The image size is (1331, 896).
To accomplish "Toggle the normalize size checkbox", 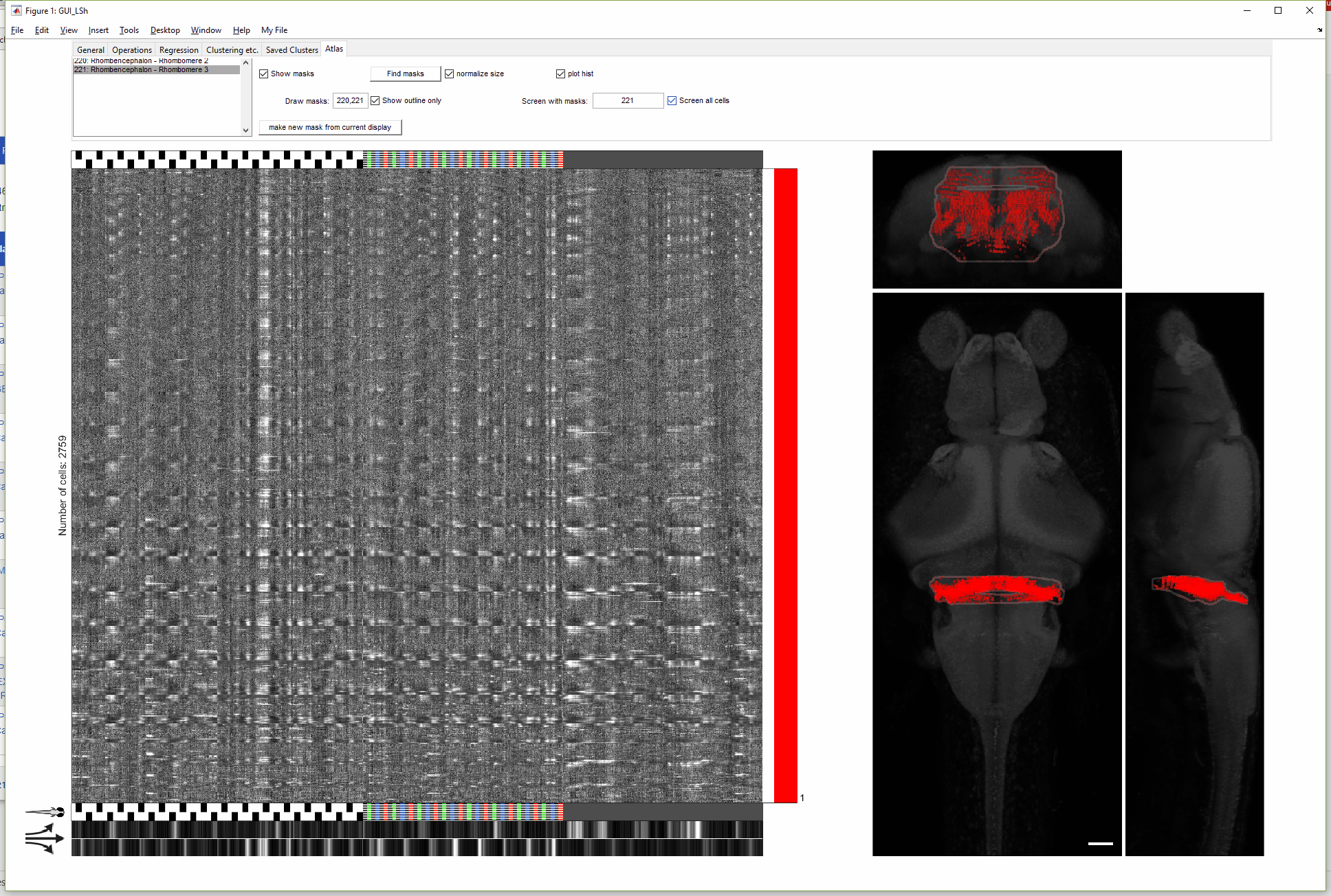I will (x=450, y=74).
